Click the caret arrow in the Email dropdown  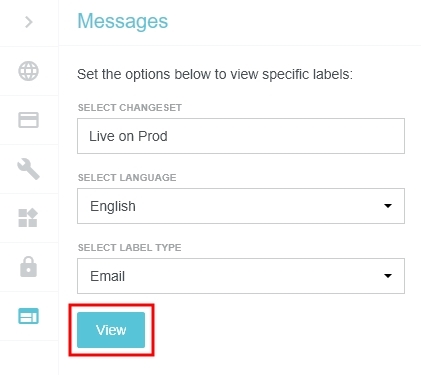(x=388, y=276)
